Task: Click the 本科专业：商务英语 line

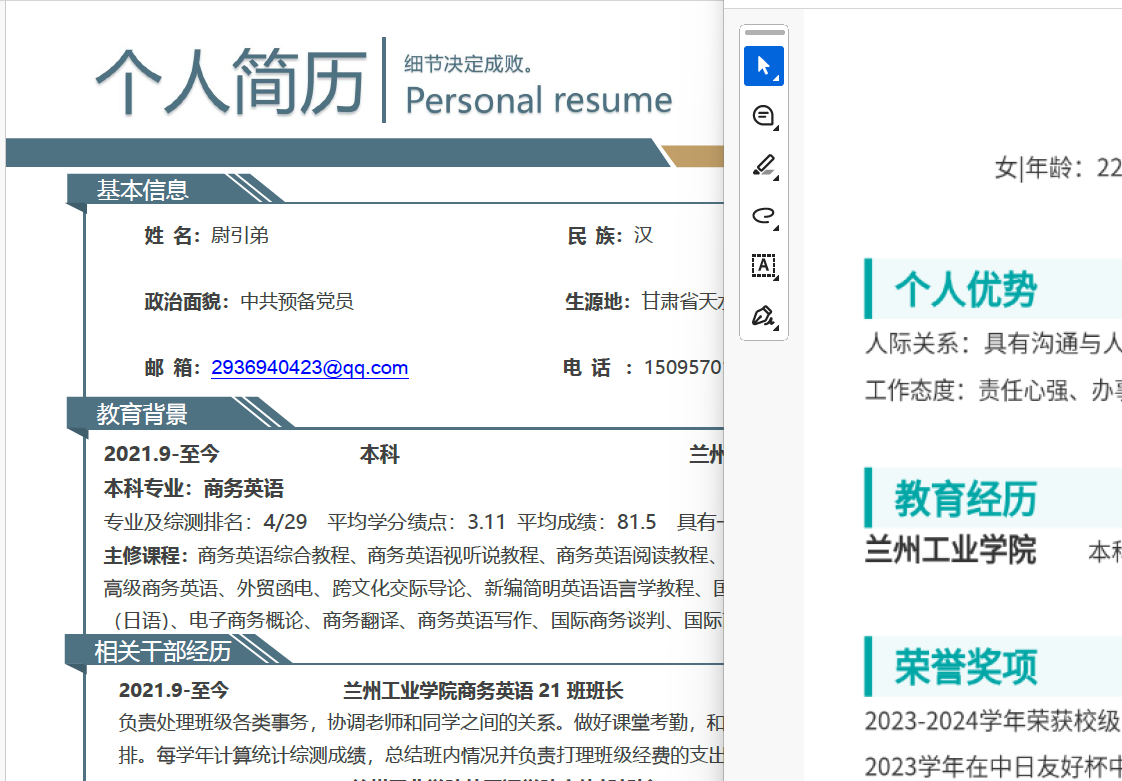Action: tap(194, 489)
